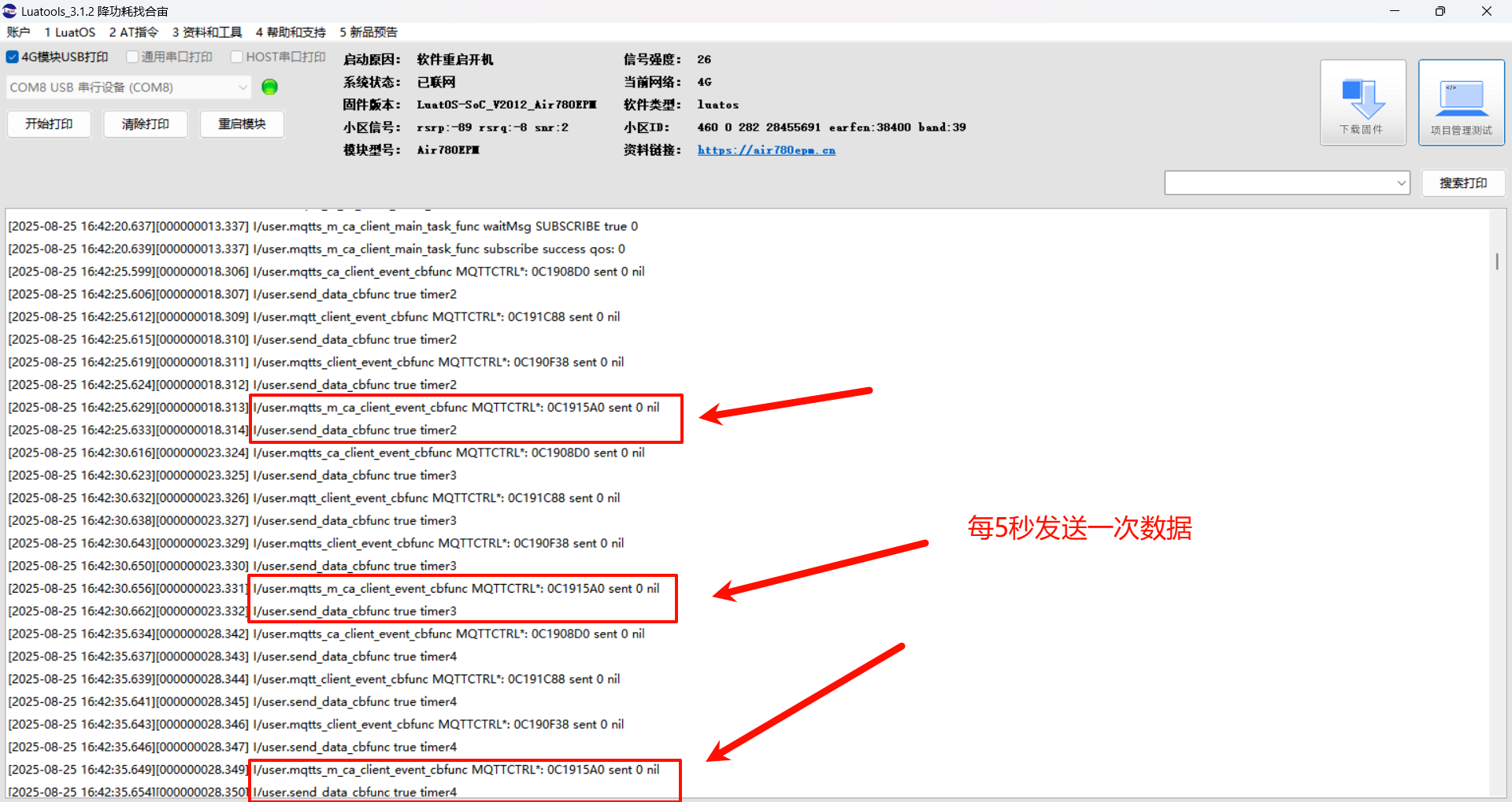Click the Luatools app icon in title bar
The width and height of the screenshot is (1512, 802).
(9, 10)
